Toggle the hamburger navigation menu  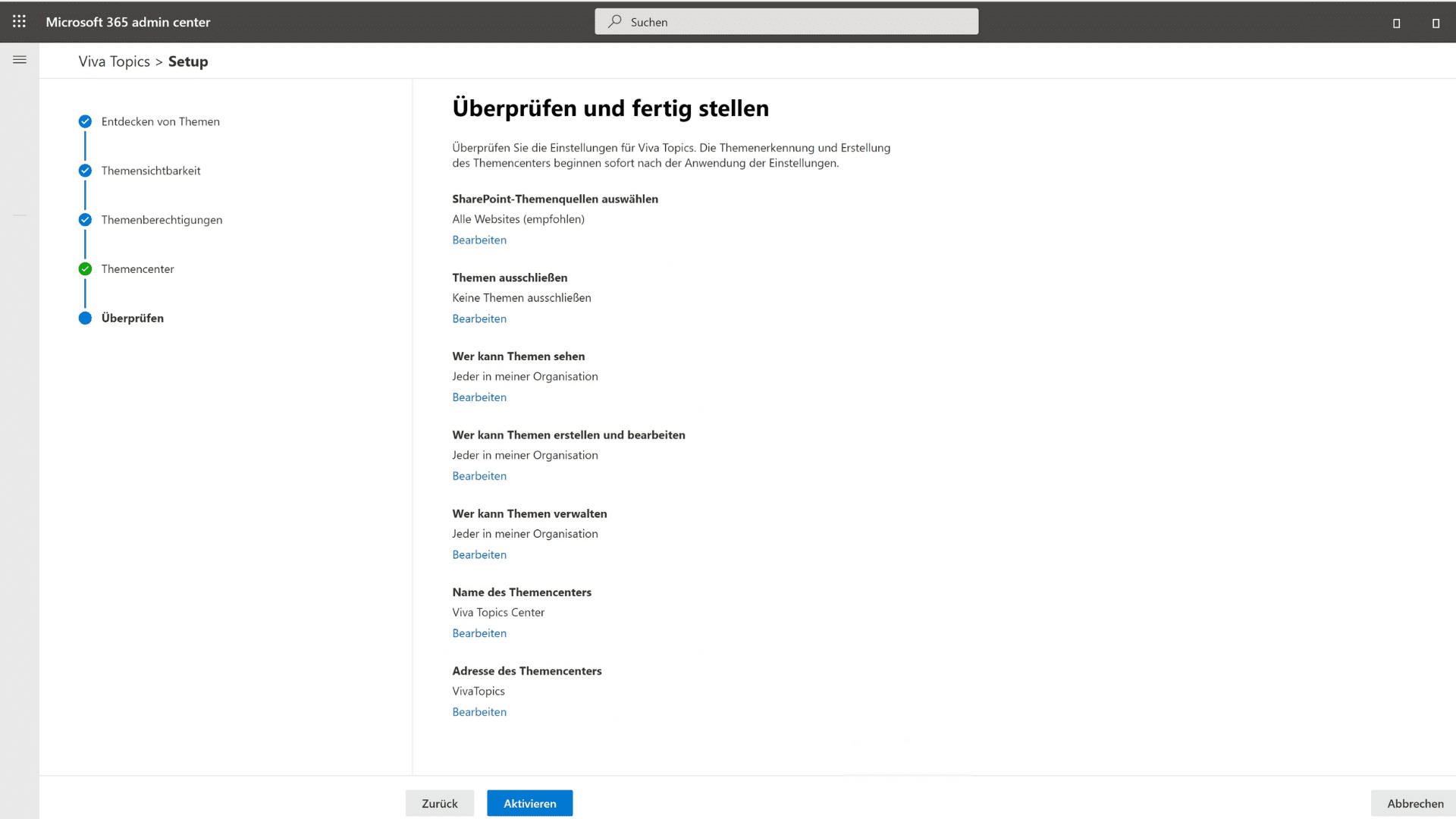coord(20,59)
